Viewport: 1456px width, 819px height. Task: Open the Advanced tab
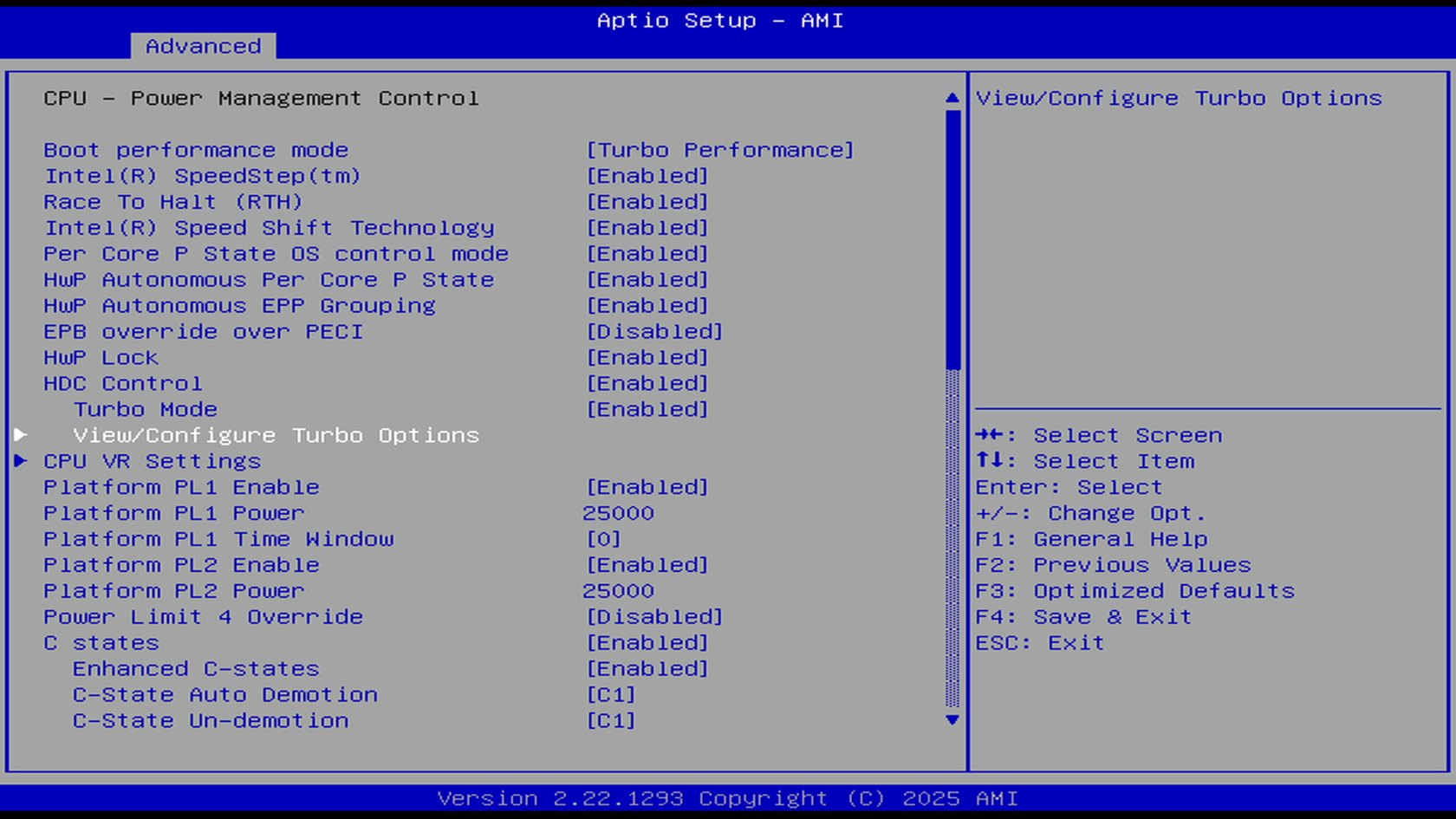pos(203,46)
